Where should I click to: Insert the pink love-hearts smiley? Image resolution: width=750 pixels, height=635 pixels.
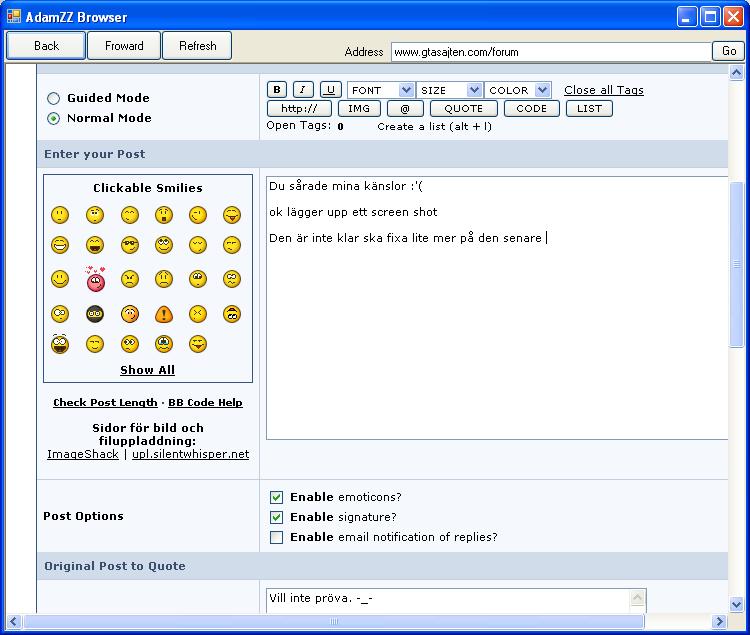pos(95,279)
